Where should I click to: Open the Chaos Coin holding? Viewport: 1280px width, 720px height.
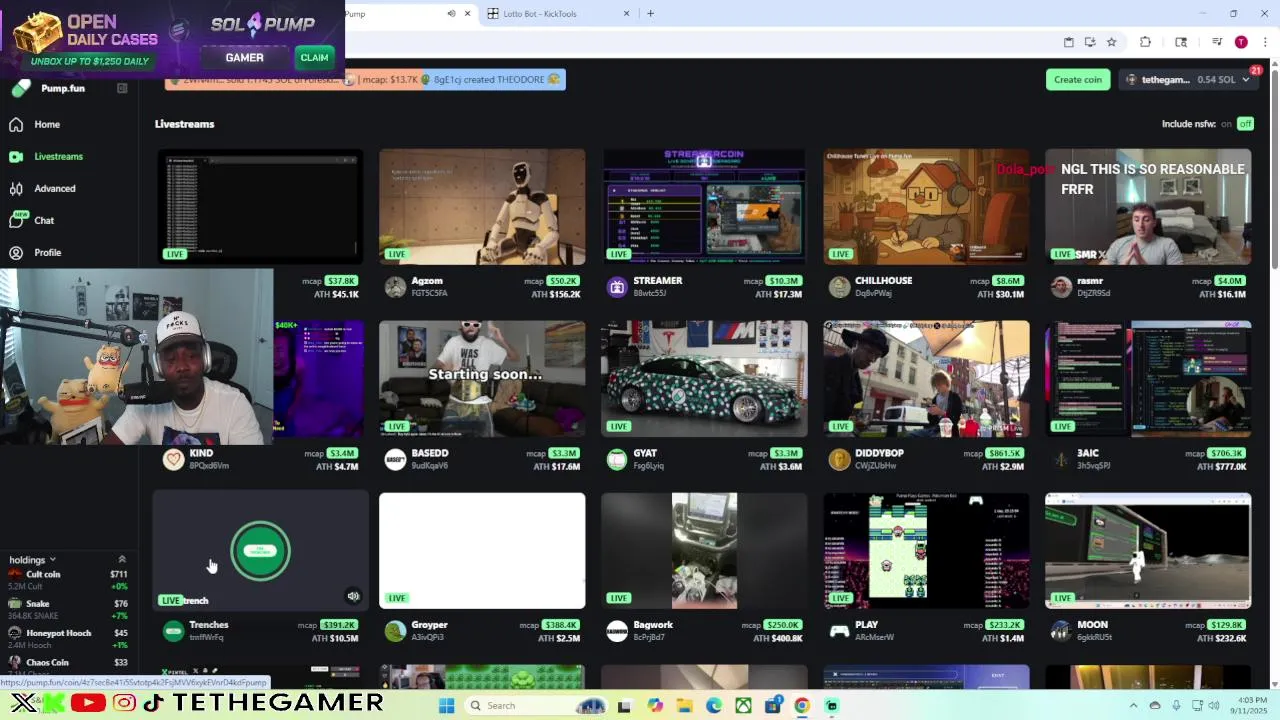click(68, 663)
